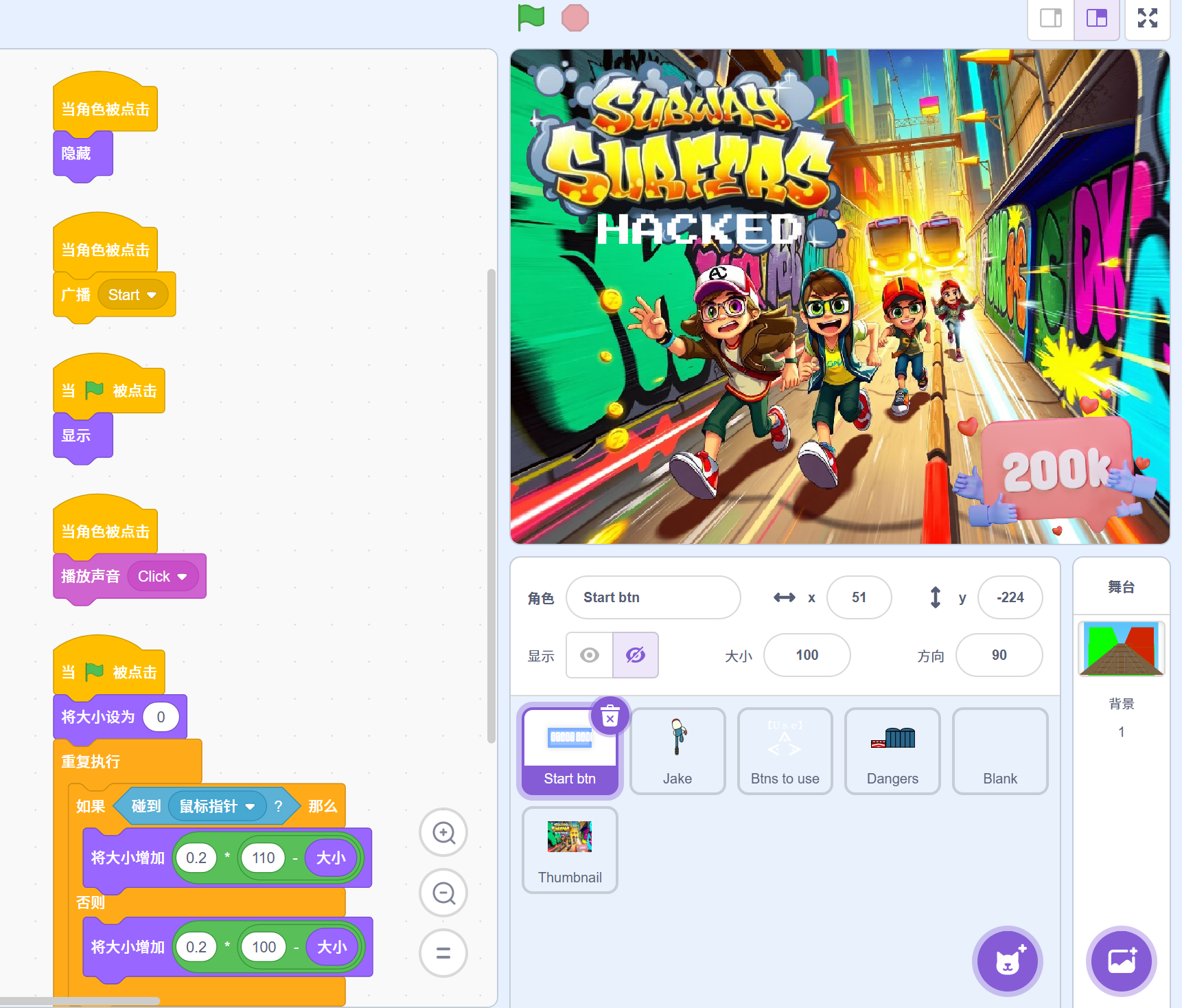Viewport: 1182px width, 1008px height.
Task: Zoom in on the code workspace
Action: click(x=443, y=833)
